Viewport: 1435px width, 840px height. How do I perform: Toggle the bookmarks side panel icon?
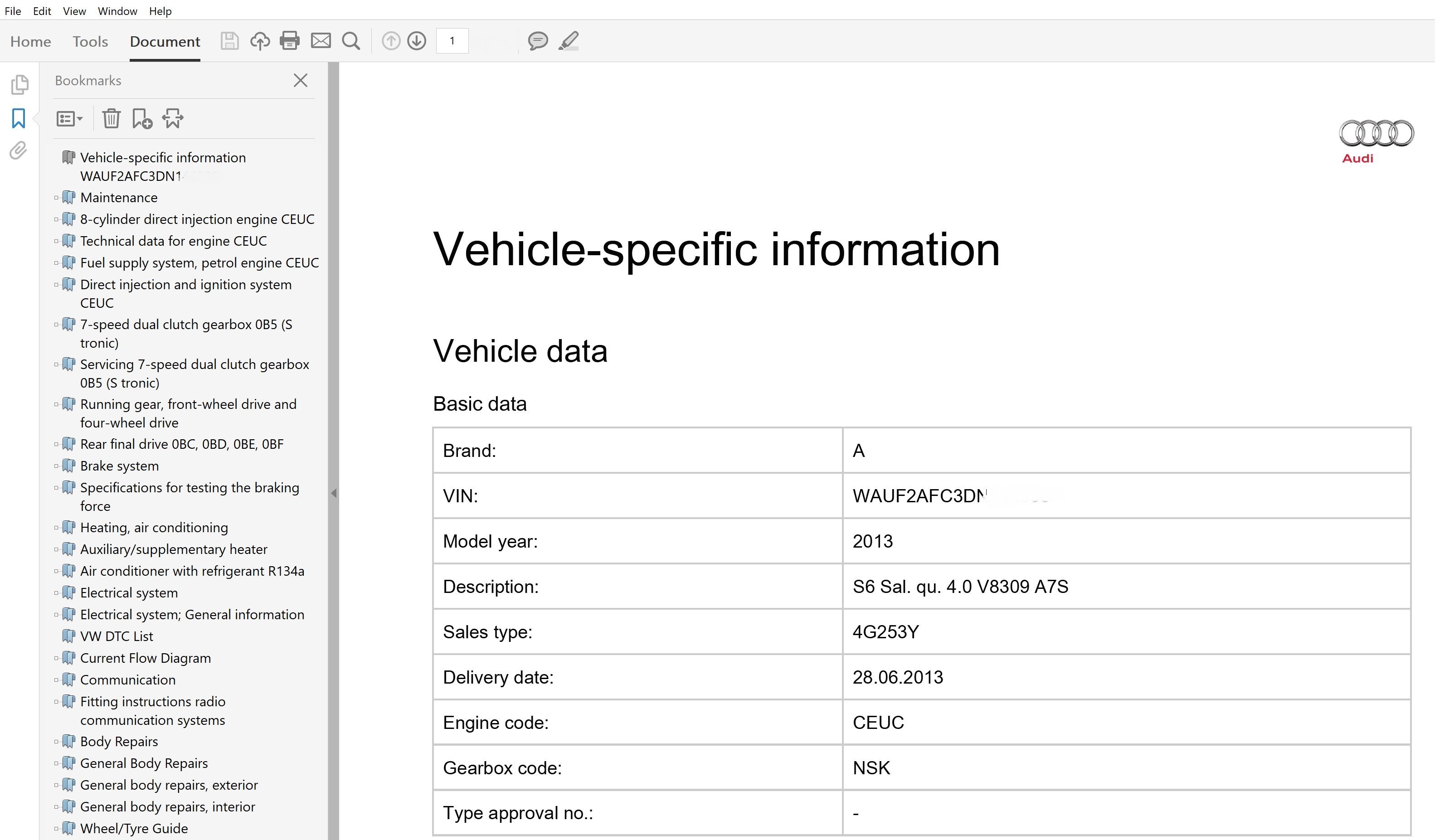pyautogui.click(x=18, y=118)
